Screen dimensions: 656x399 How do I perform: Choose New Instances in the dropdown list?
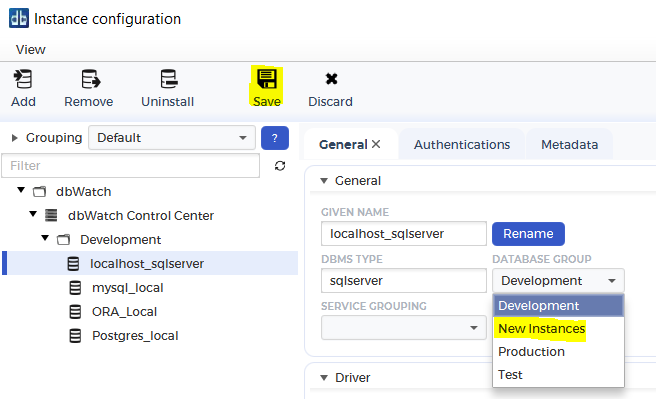[541, 329]
